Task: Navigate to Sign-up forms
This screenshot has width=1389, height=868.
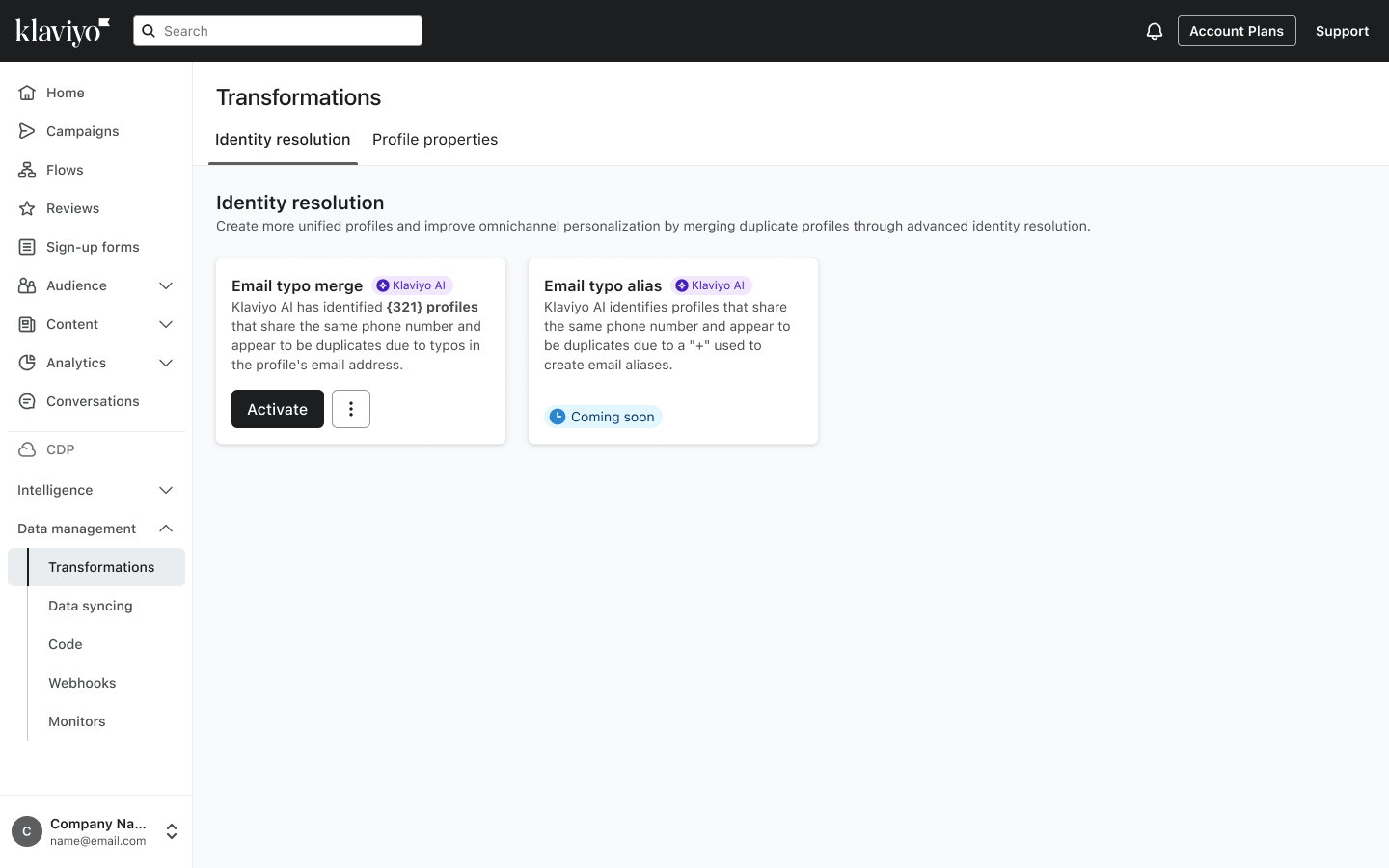Action: tap(93, 247)
